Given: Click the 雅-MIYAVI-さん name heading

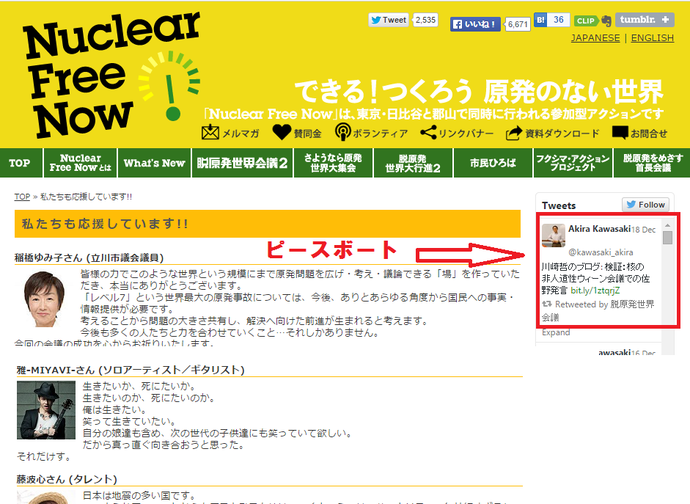Looking at the screenshot, I should click(x=130, y=370).
